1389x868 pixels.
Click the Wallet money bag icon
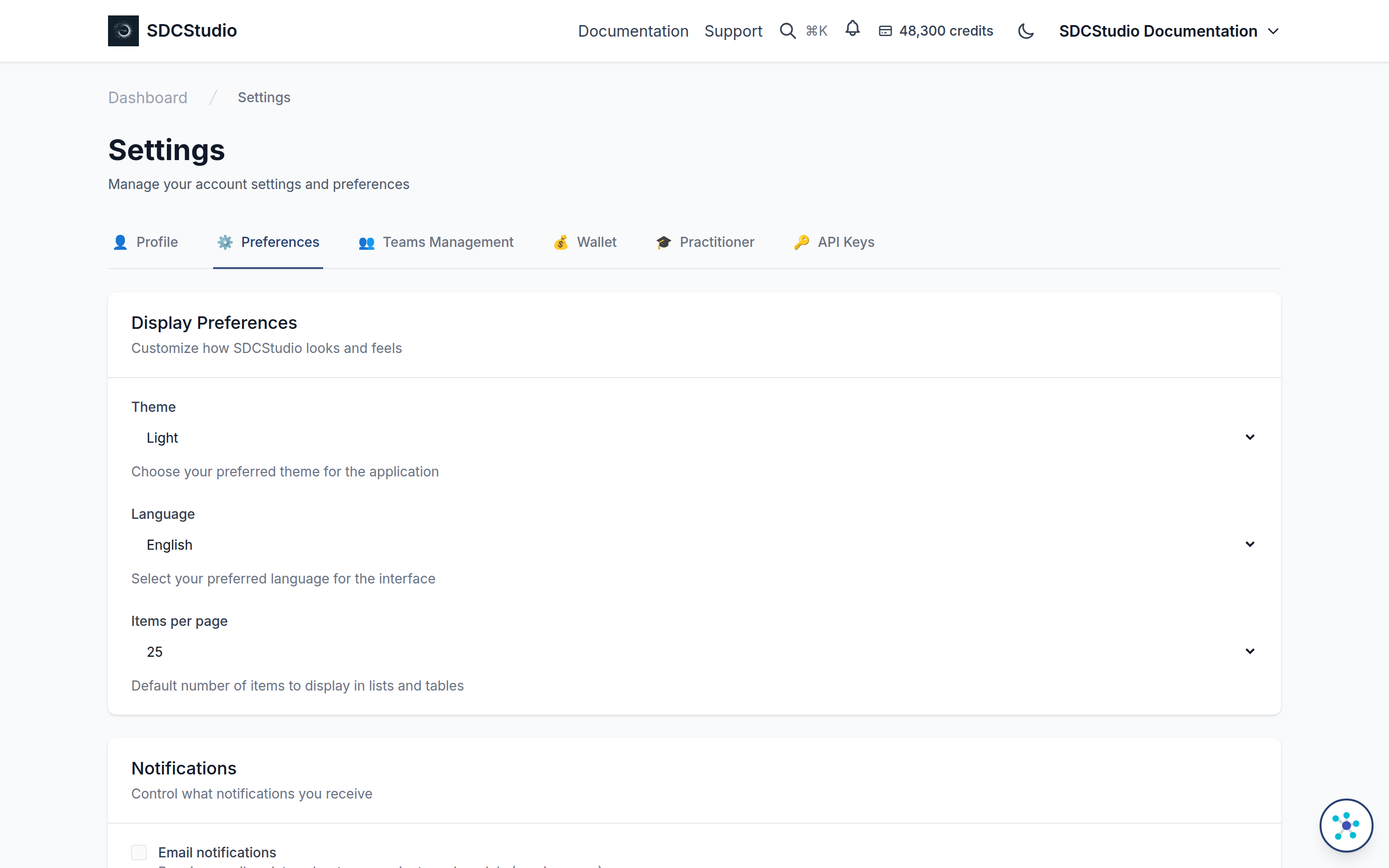pos(561,242)
